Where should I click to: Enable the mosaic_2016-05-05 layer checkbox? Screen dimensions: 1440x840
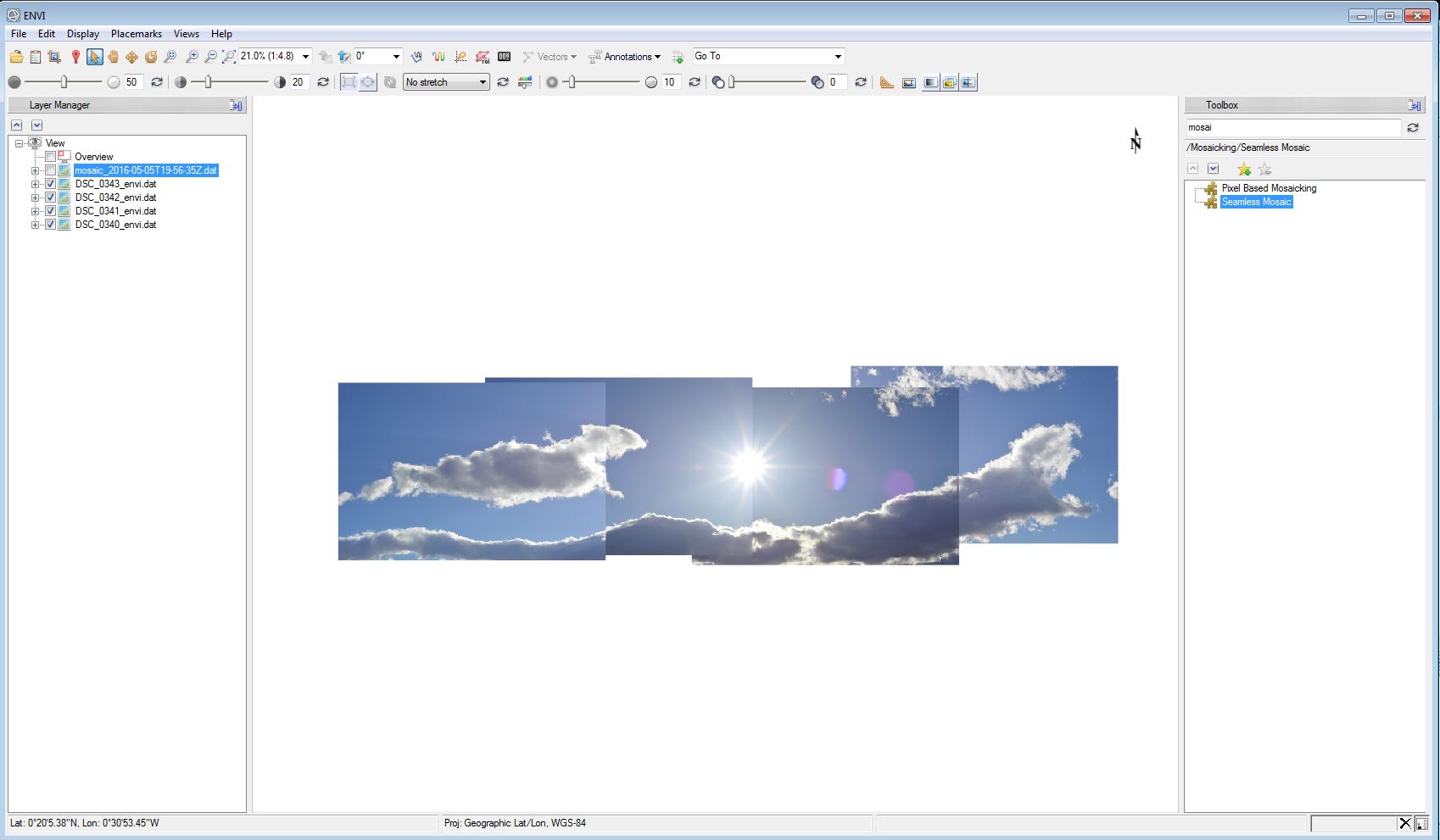tap(50, 170)
